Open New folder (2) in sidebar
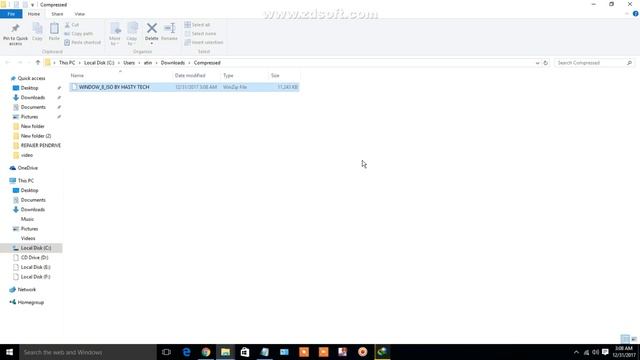The image size is (640, 360). pos(36,136)
